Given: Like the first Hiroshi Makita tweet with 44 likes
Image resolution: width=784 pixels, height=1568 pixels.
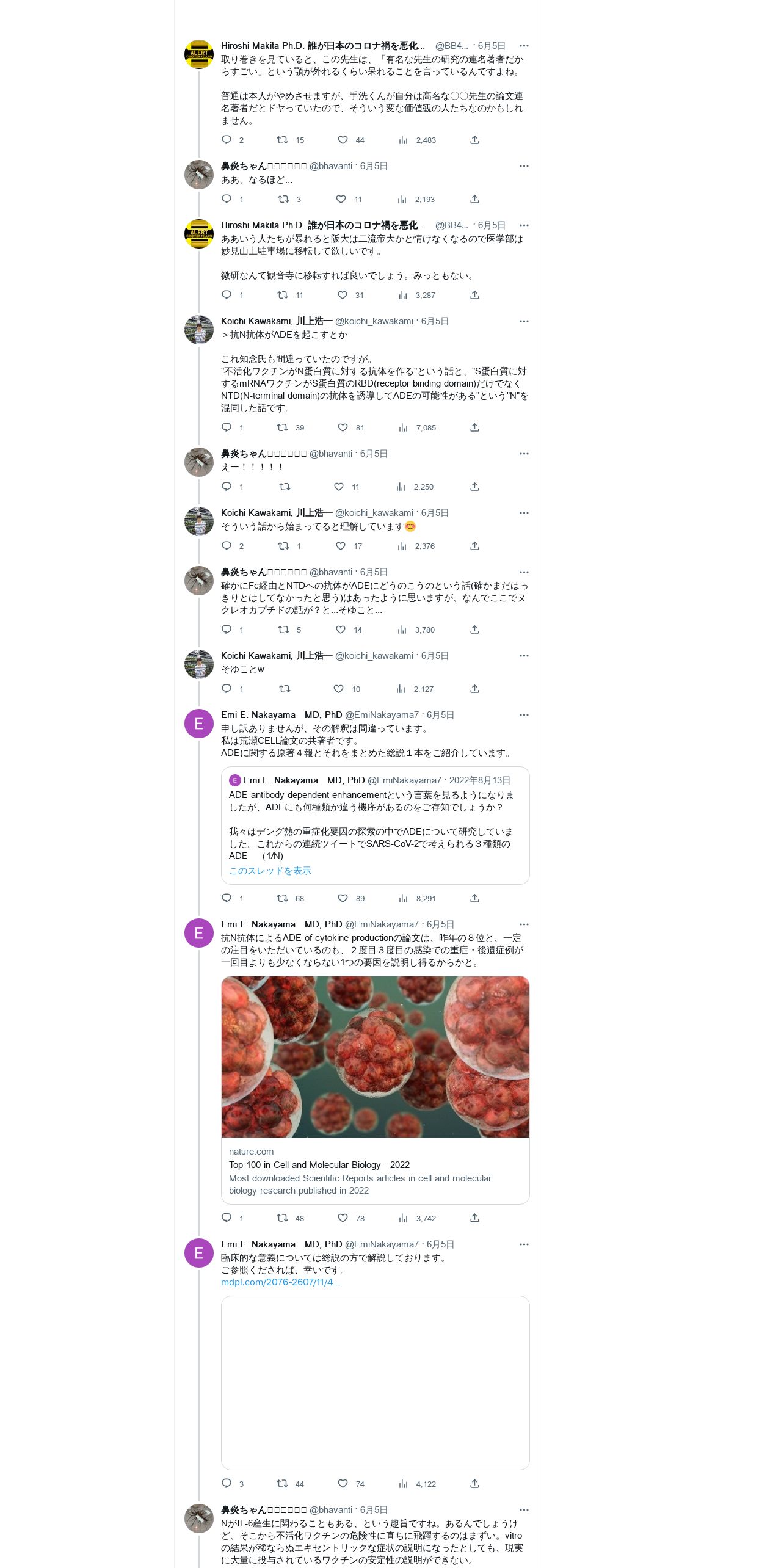Looking at the screenshot, I should tap(343, 140).
